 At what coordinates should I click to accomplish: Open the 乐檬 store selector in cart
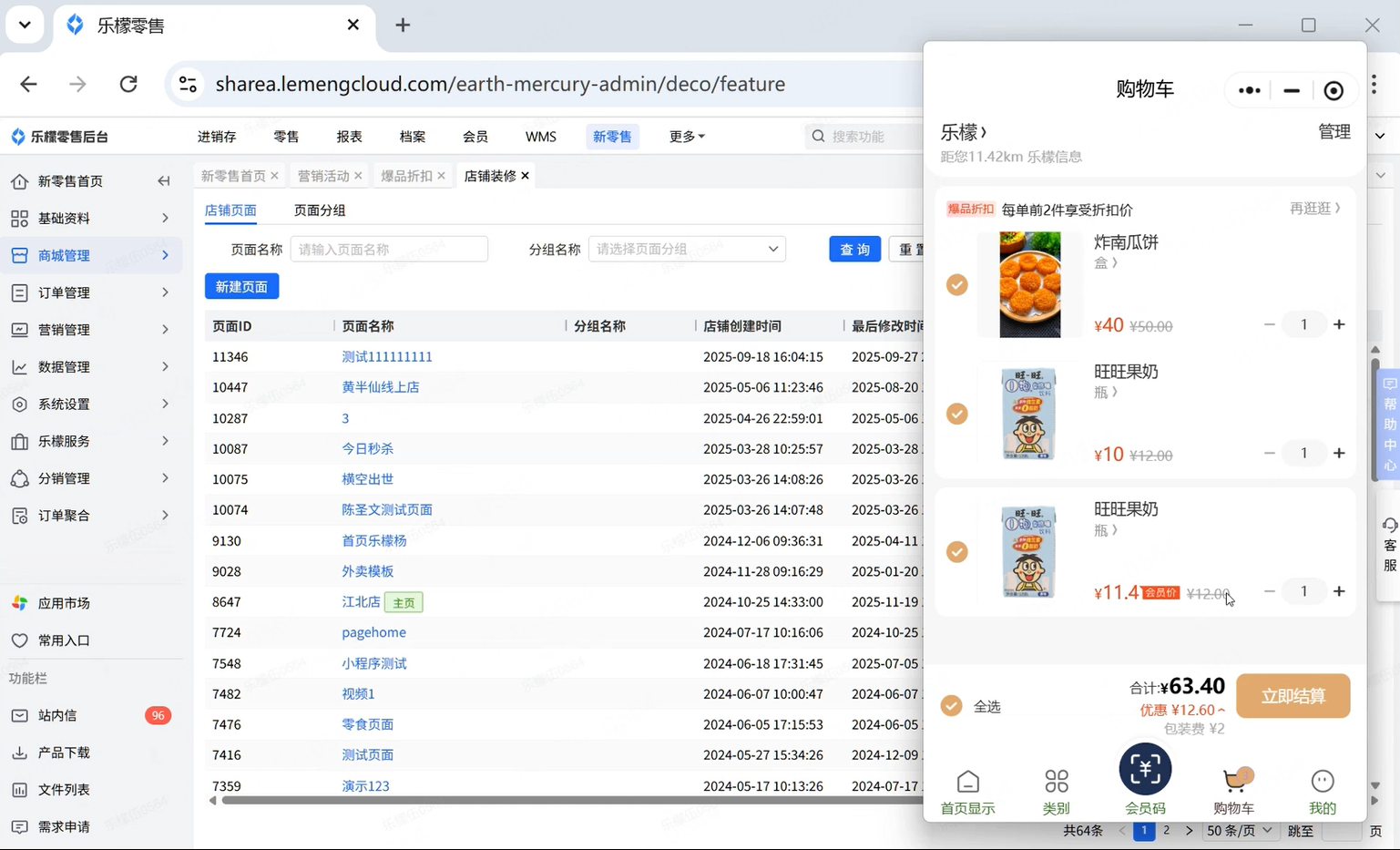point(963,132)
